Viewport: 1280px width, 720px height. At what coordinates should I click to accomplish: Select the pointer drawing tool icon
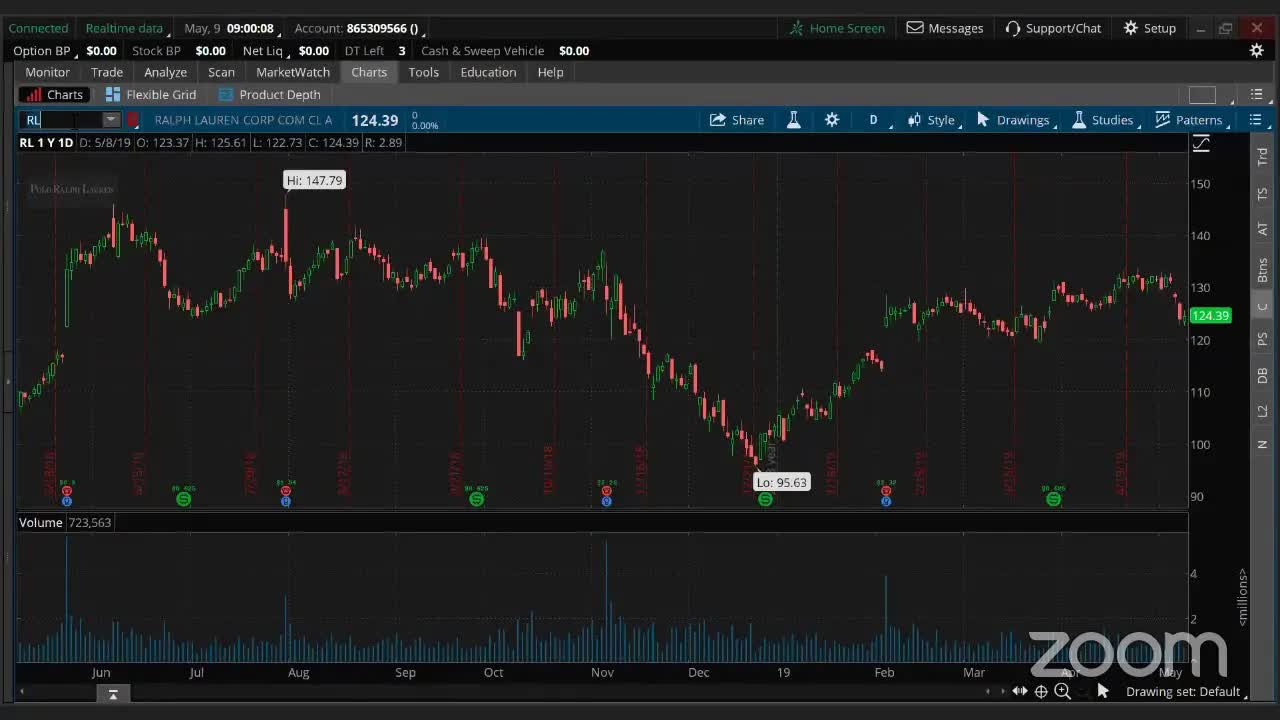[1103, 691]
